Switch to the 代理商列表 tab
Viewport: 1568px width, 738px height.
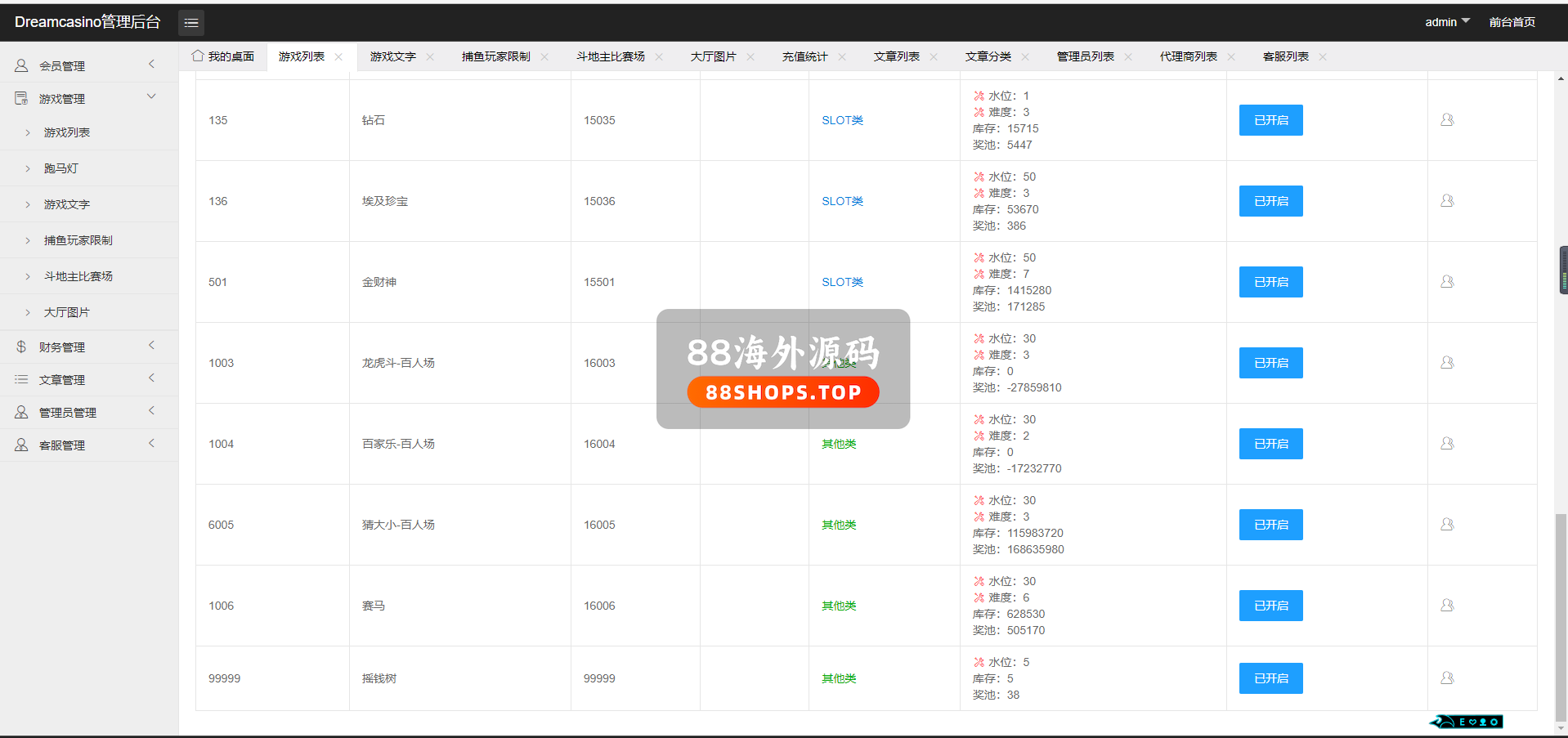pos(1188,56)
